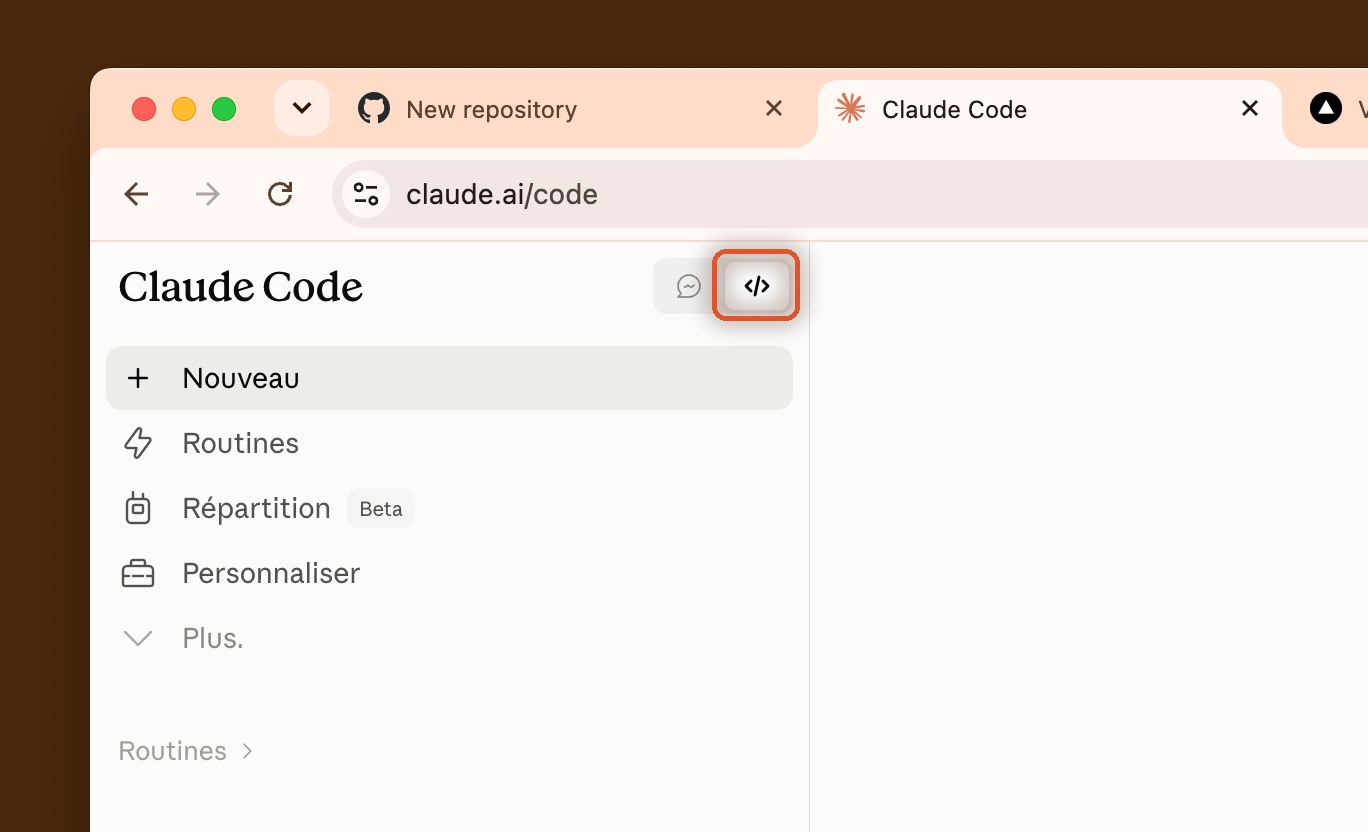Viewport: 1368px width, 832px height.
Task: Go back with the browser back arrow
Action: (x=136, y=194)
